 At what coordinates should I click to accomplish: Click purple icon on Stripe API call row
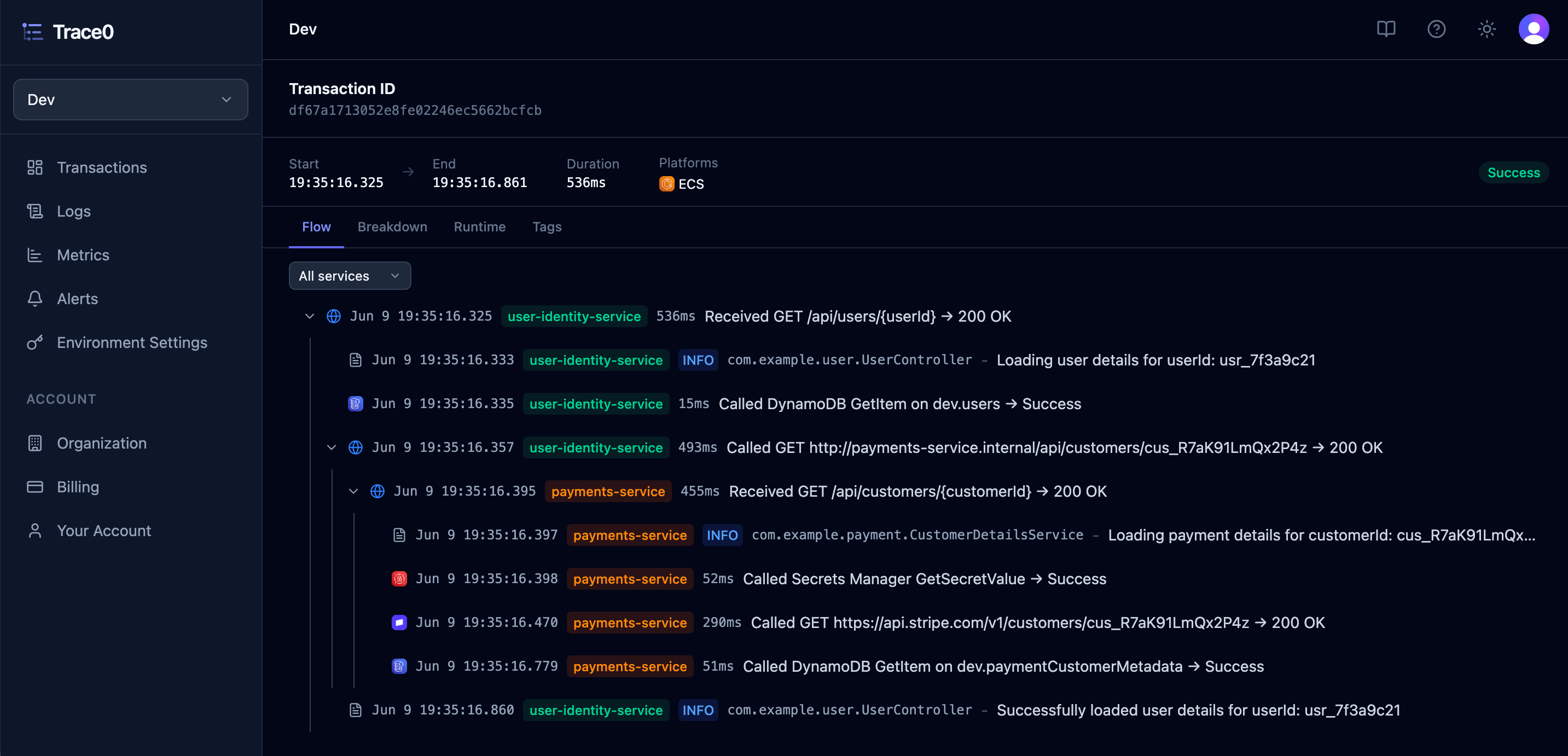[x=399, y=623]
